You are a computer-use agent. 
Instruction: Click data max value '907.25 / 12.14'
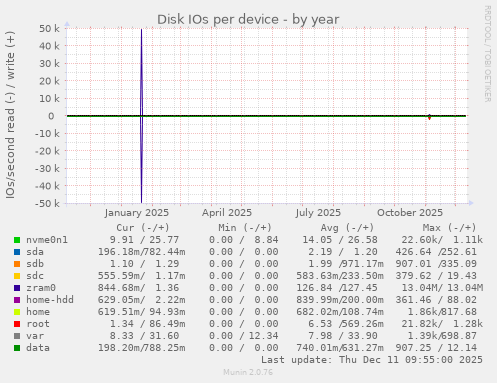point(436,348)
